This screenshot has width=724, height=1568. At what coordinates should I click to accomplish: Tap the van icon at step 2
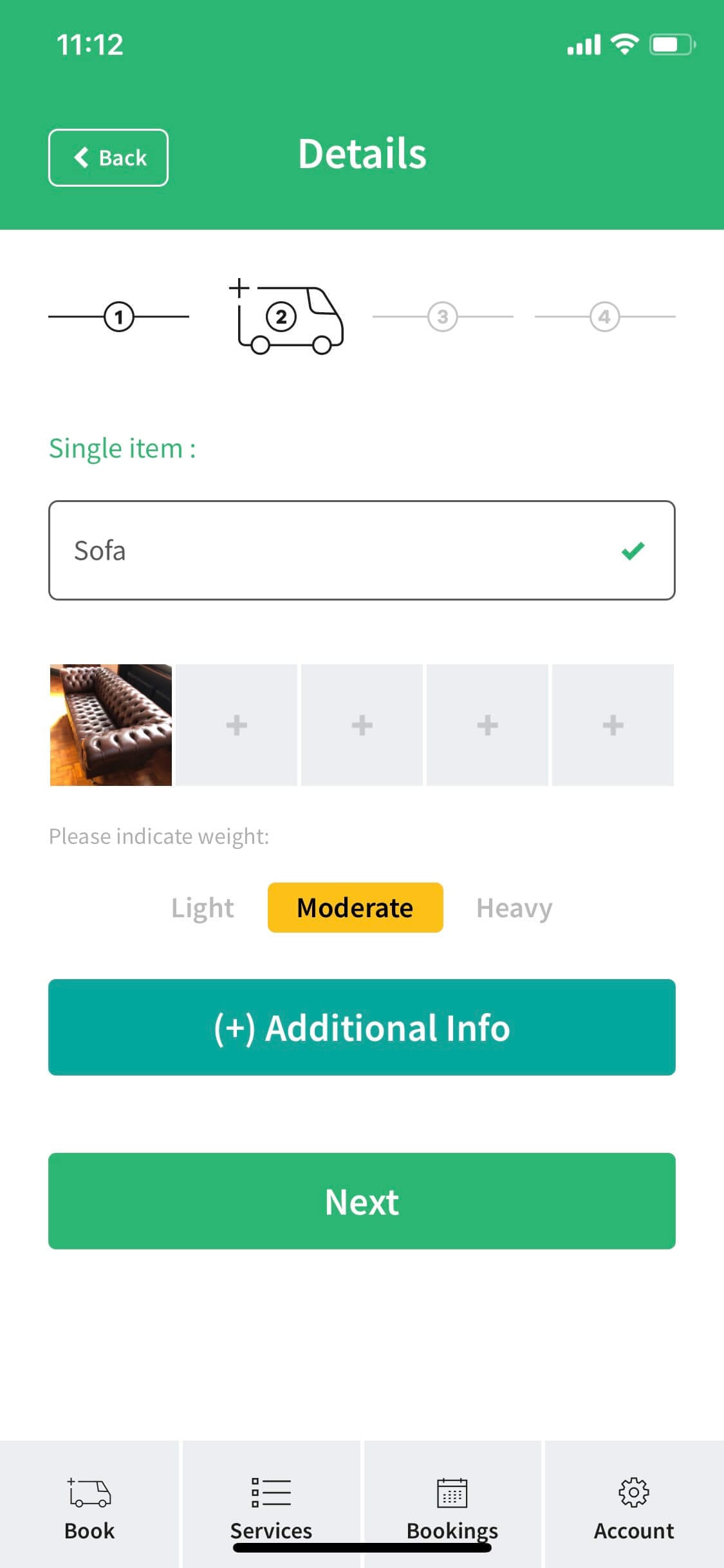point(287,316)
